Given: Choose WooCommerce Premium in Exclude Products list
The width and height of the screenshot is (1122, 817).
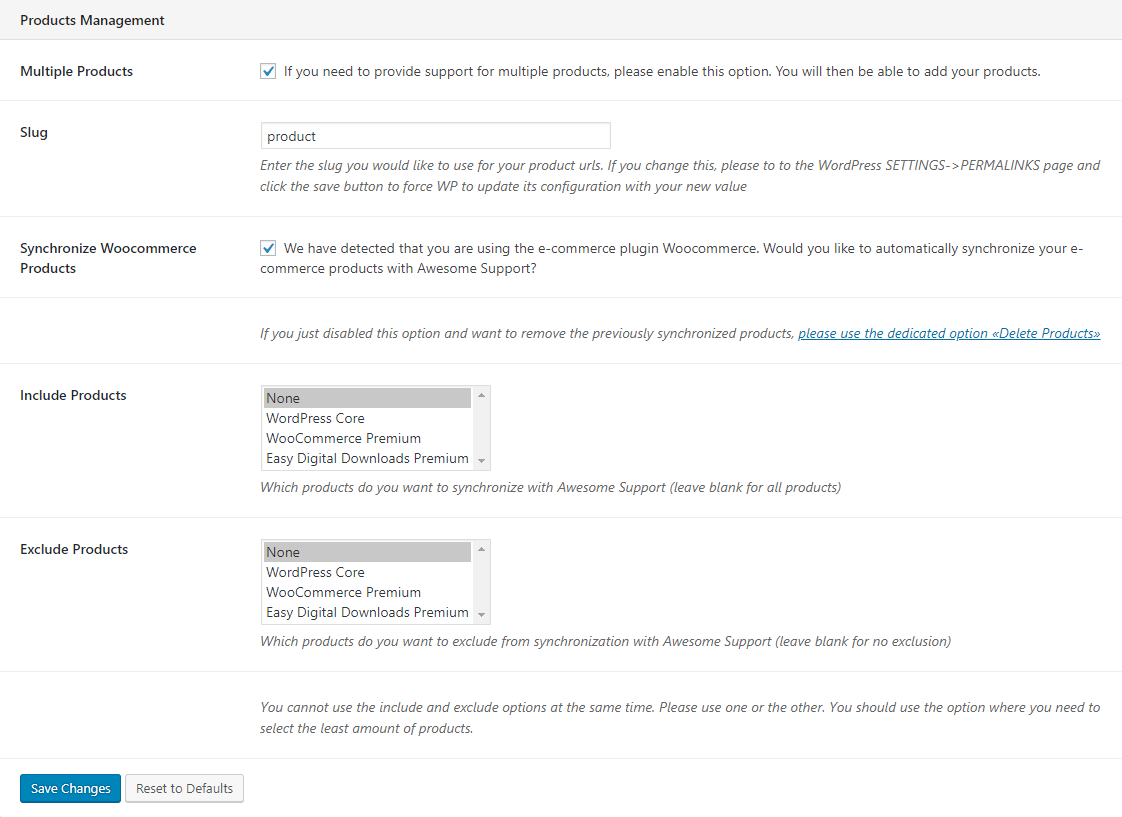Looking at the screenshot, I should pos(367,592).
